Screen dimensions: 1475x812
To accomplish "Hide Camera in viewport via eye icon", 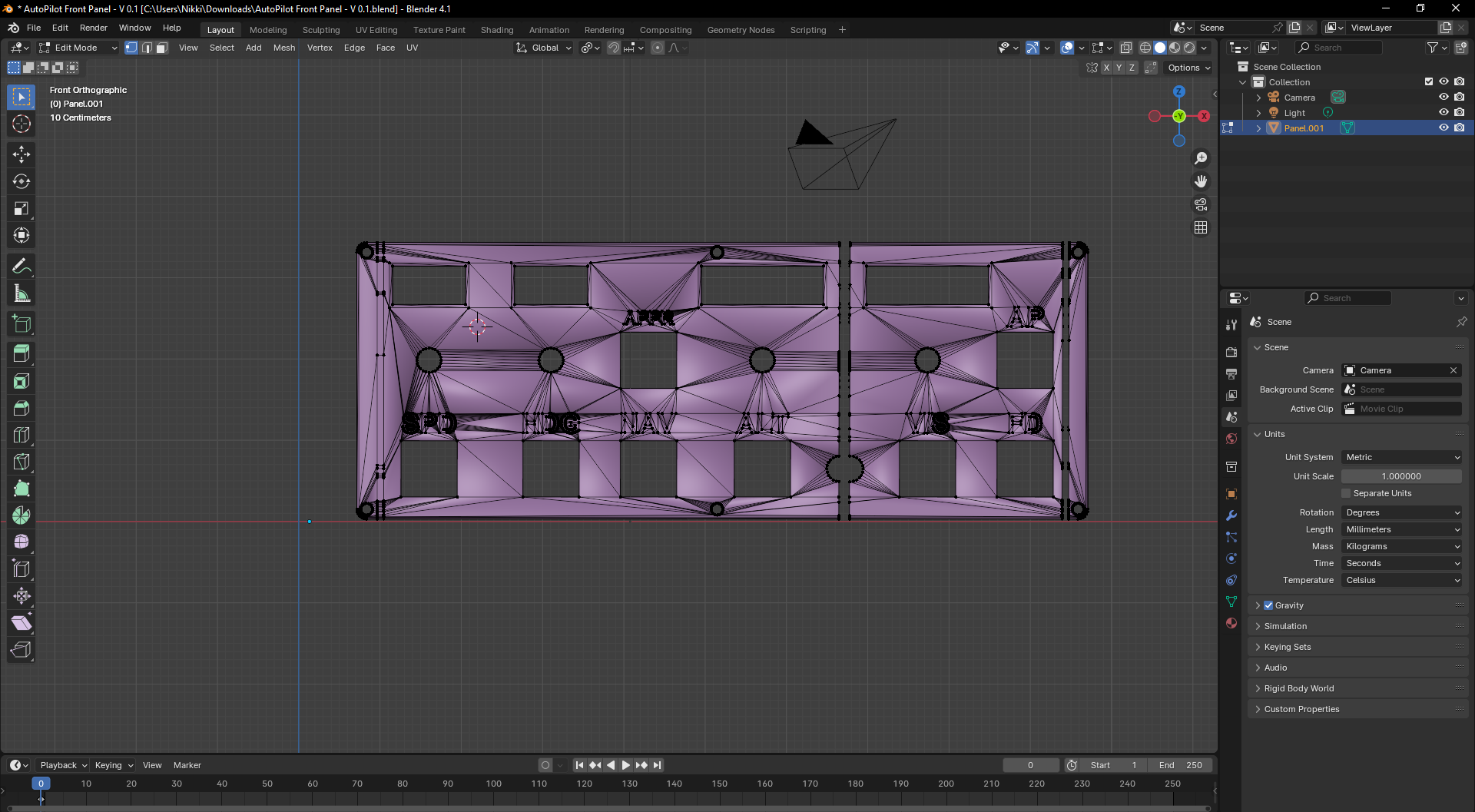I will point(1444,97).
